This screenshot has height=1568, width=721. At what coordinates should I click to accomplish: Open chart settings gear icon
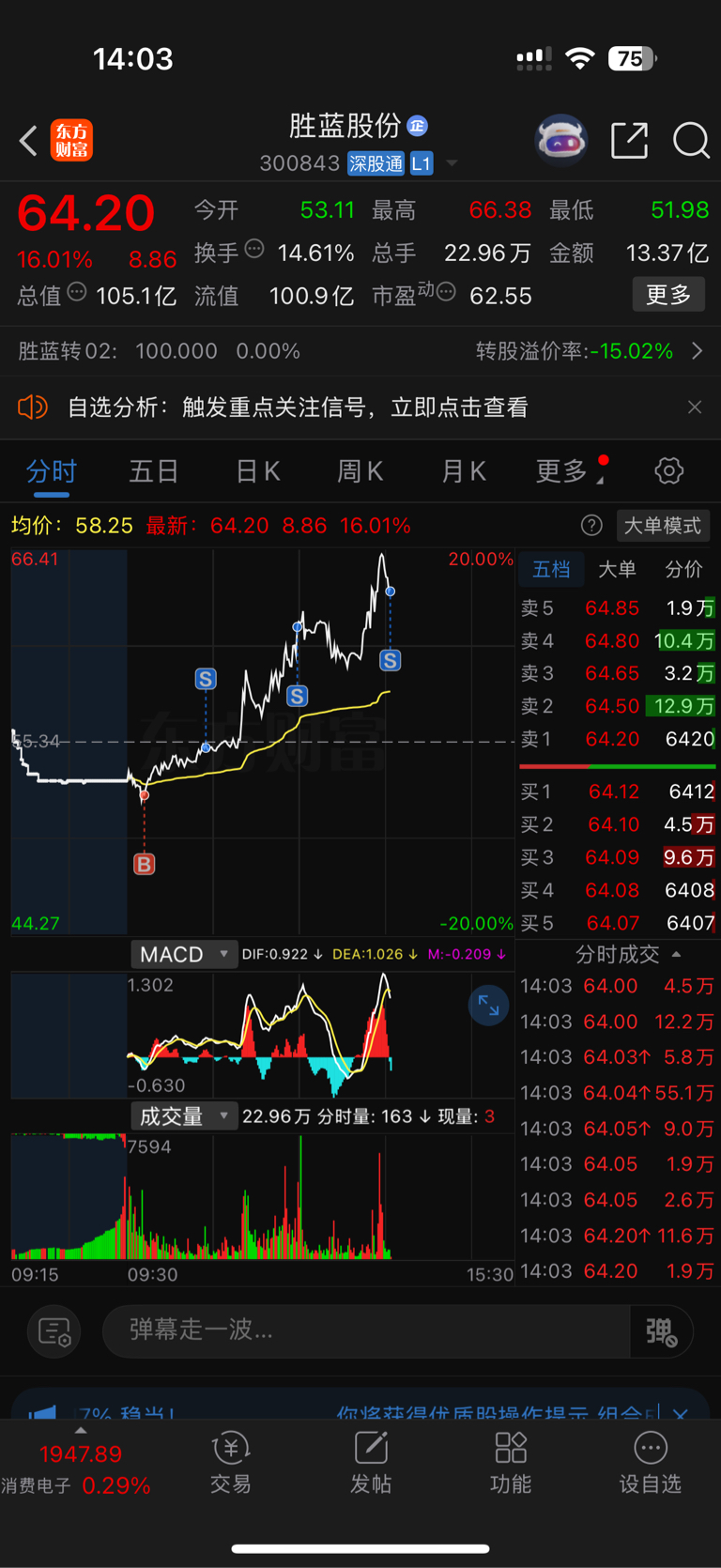click(x=668, y=470)
